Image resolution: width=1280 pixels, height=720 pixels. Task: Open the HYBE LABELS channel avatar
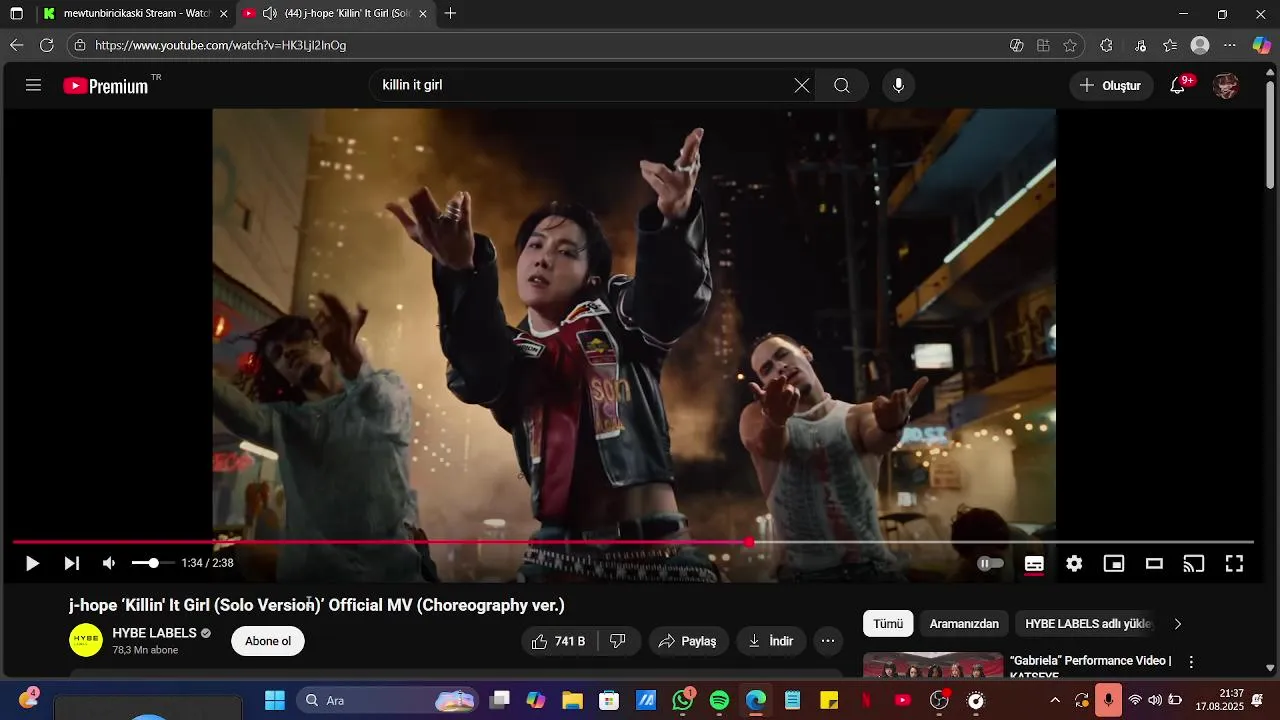(x=86, y=640)
